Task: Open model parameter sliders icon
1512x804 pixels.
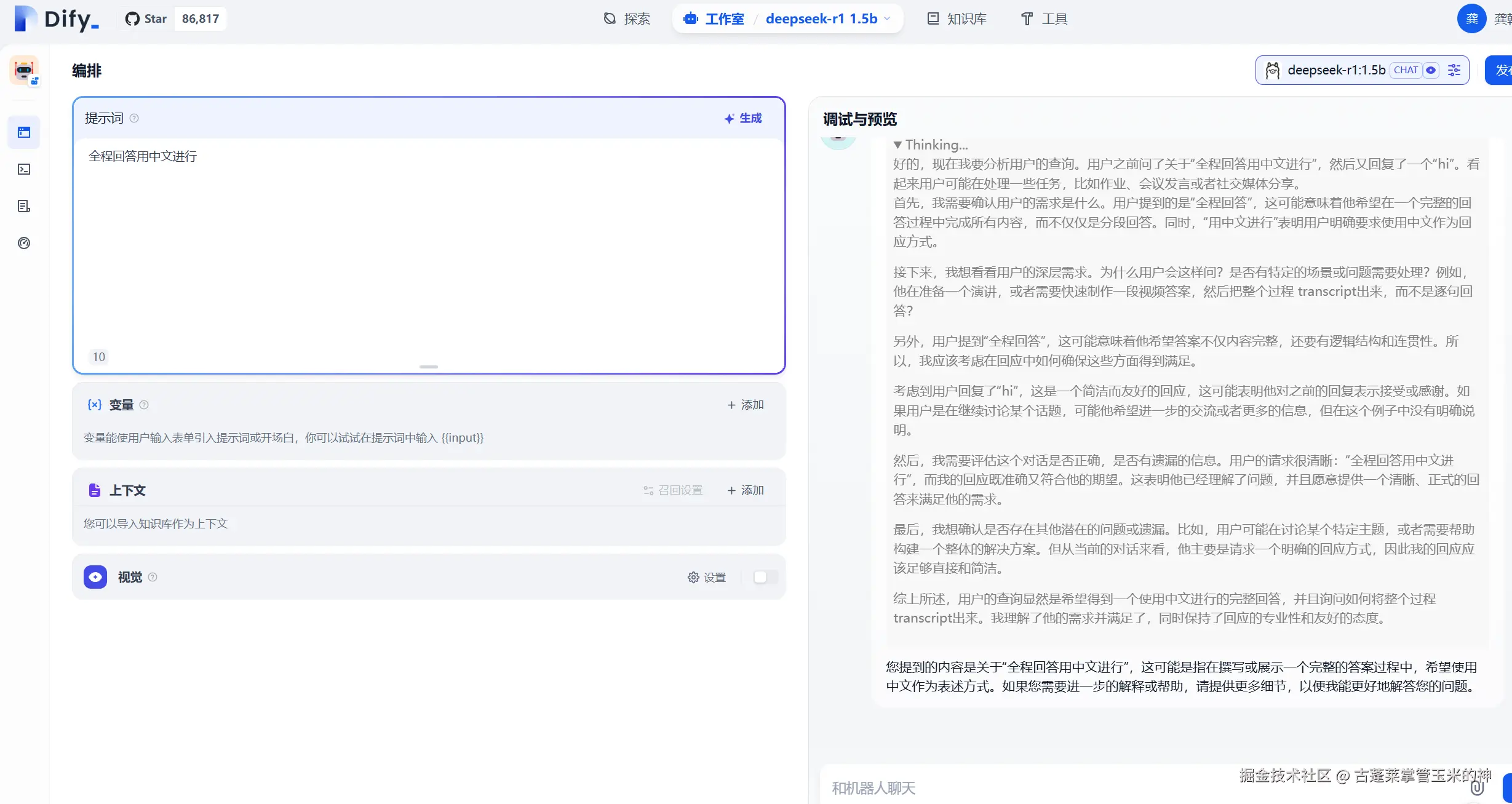Action: [1454, 70]
